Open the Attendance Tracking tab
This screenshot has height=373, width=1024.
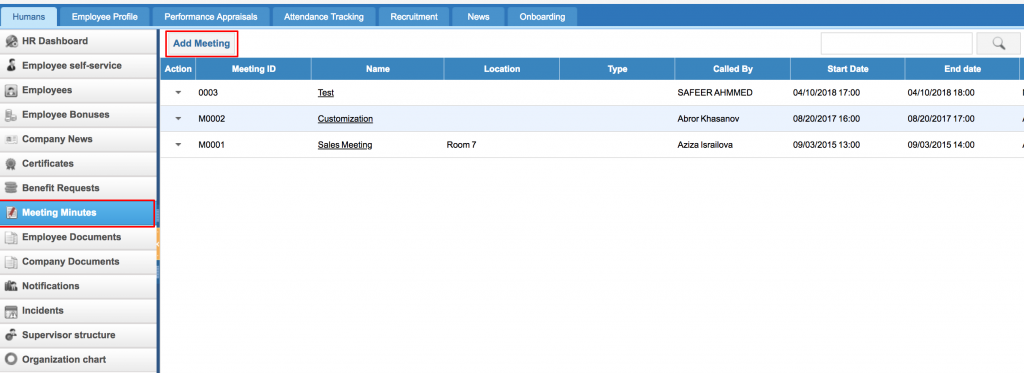[x=324, y=17]
